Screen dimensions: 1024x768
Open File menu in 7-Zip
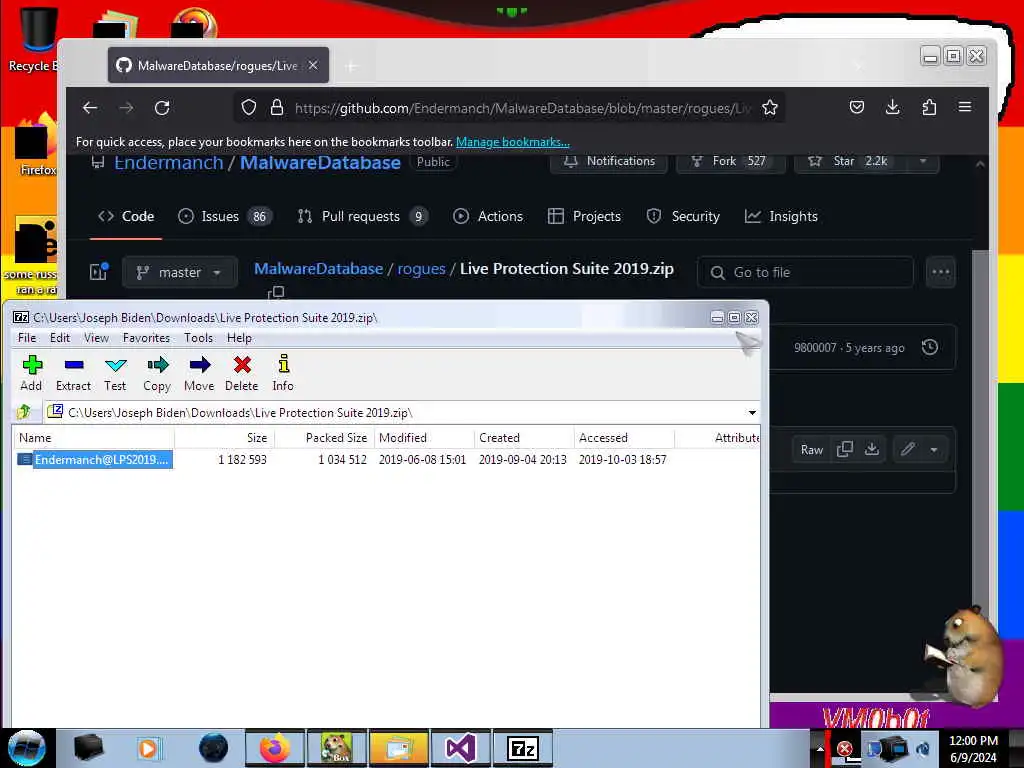[x=27, y=338]
